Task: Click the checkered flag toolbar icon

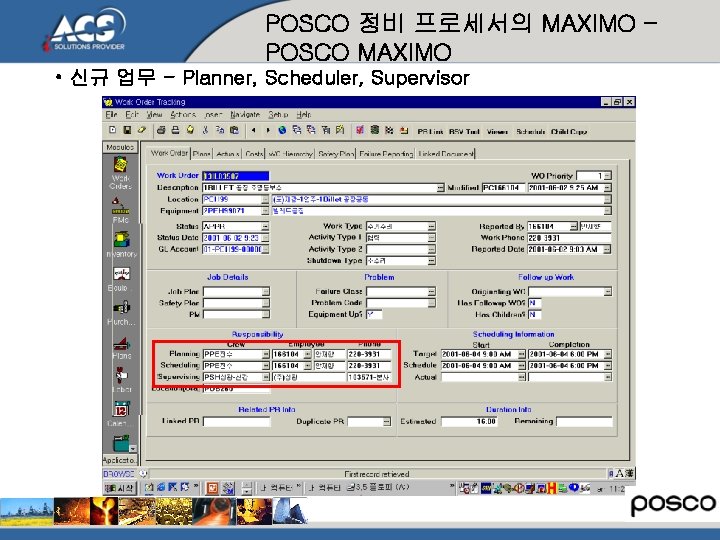Action: (x=389, y=130)
